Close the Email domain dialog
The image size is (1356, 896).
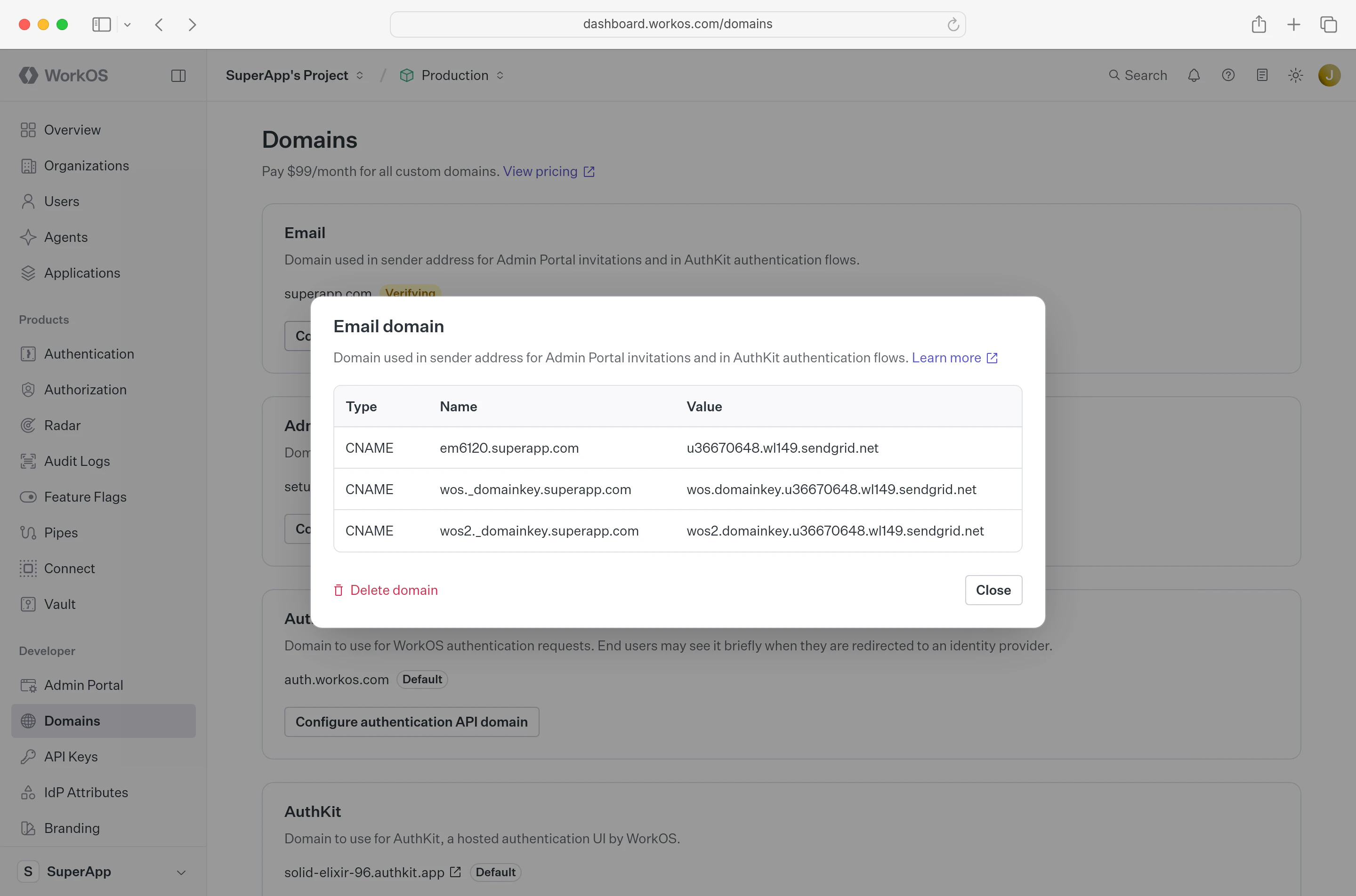coord(993,590)
